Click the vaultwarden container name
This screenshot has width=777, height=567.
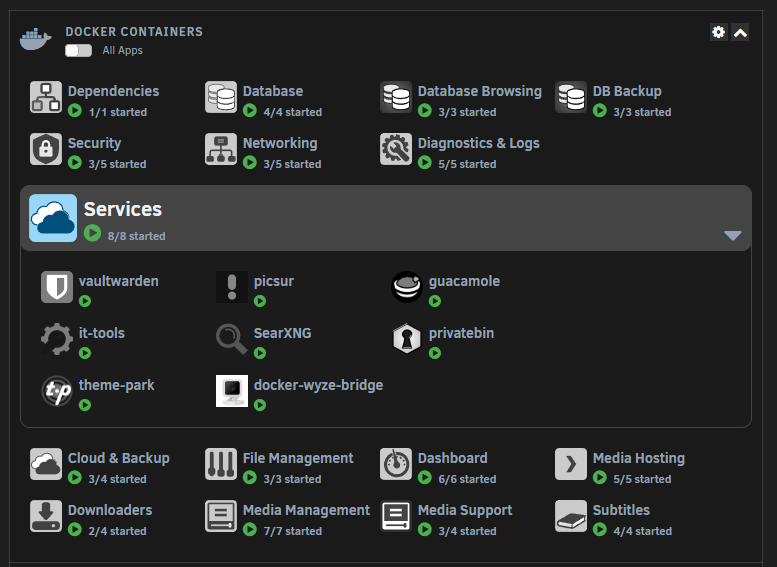118,281
